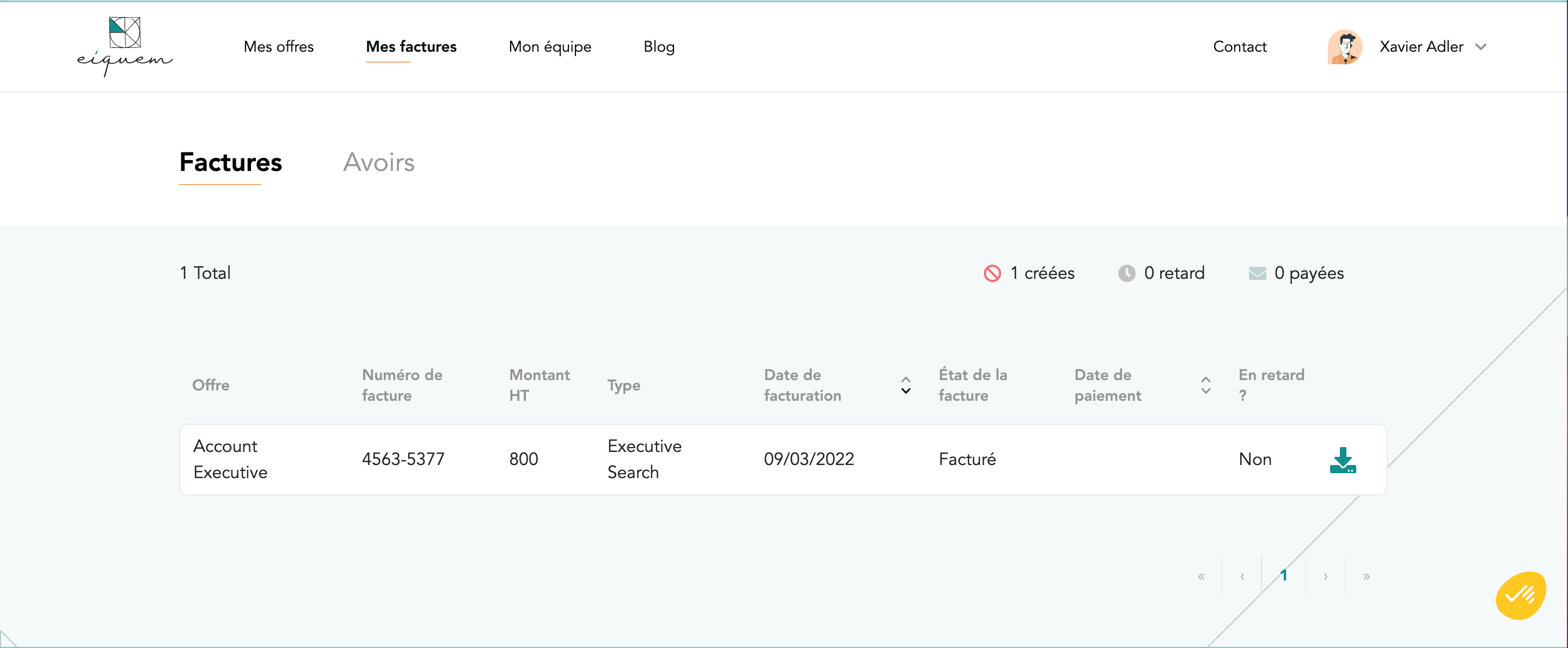1568x648 pixels.
Task: Go to Mon équipe page
Action: coord(550,47)
